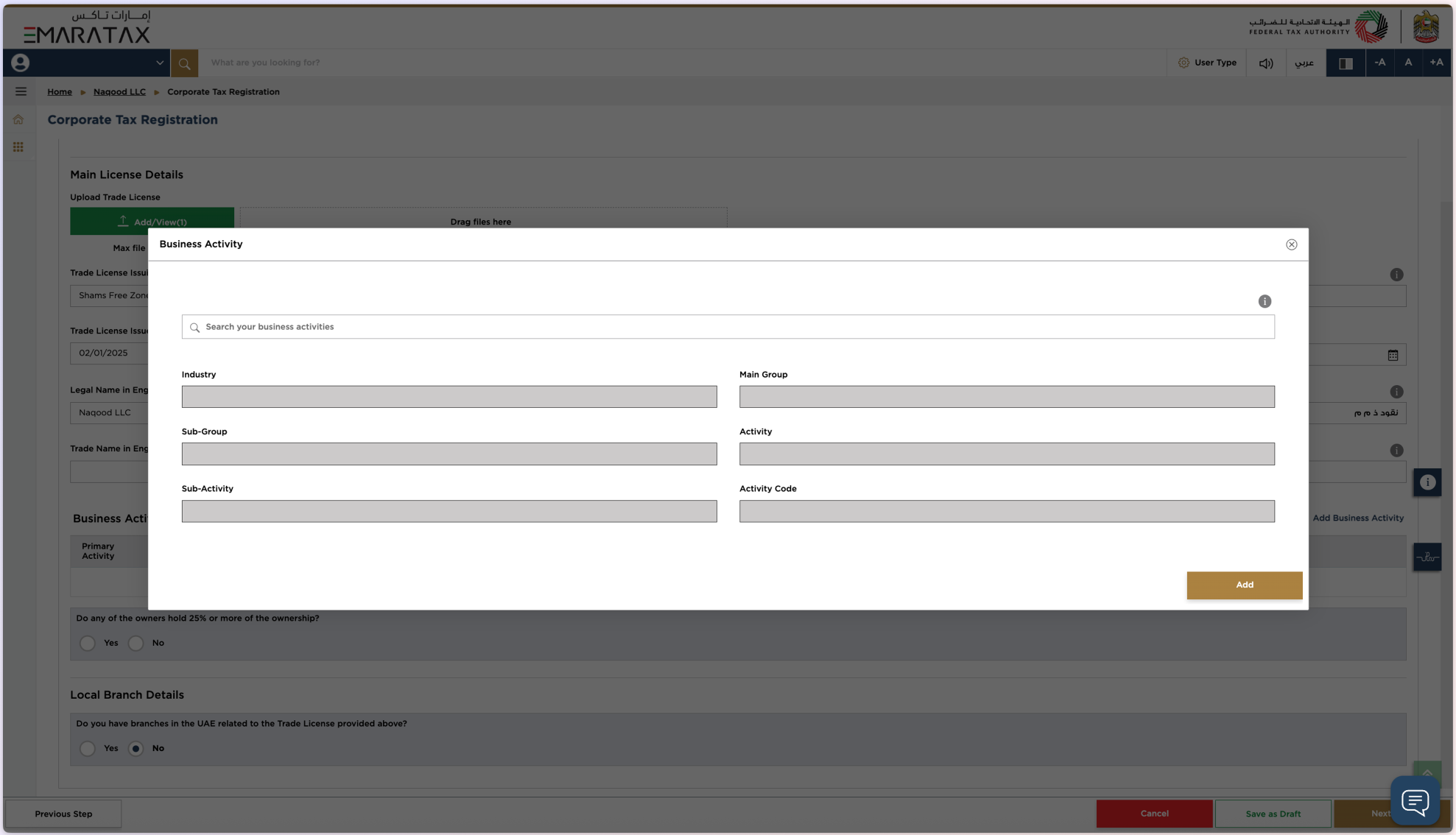1456x835 pixels.
Task: Toggle the contrast mode icon
Action: [1345, 63]
